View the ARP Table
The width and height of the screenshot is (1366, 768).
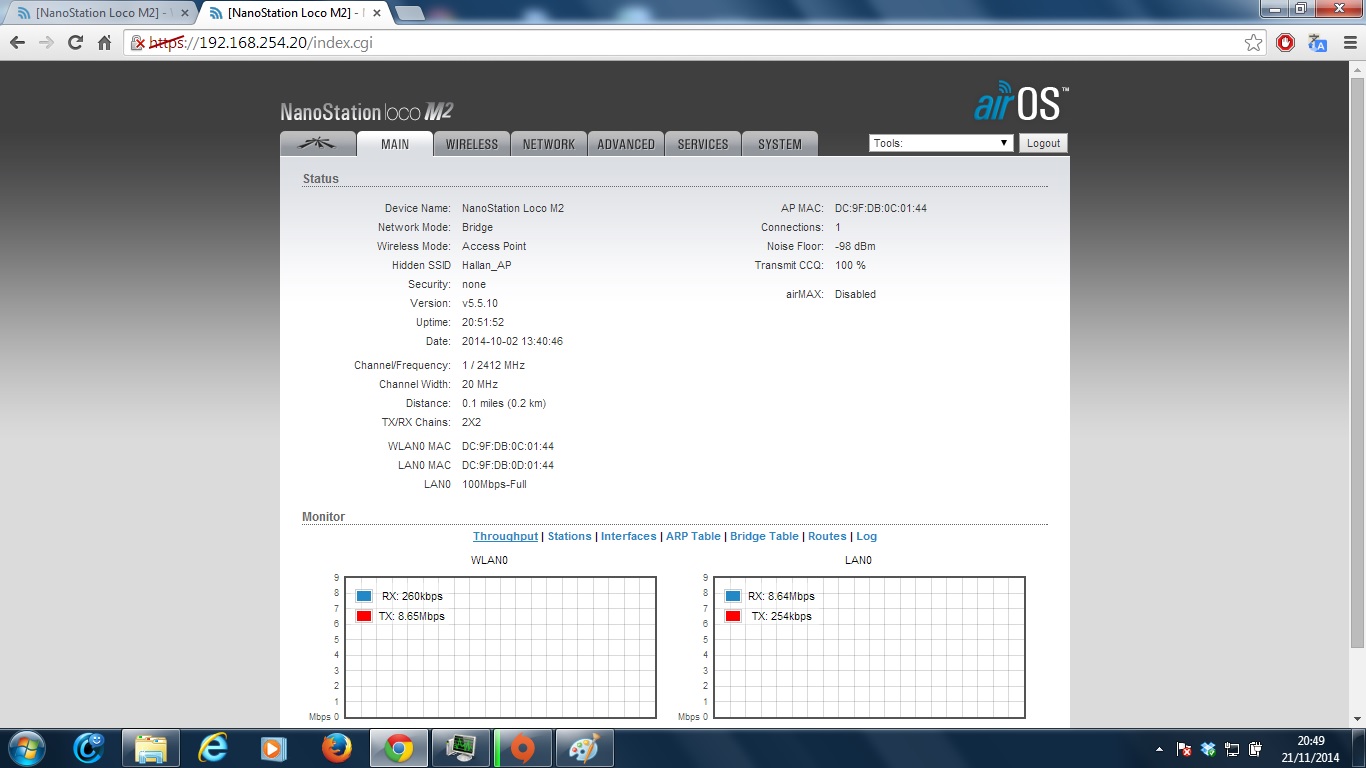(x=693, y=537)
